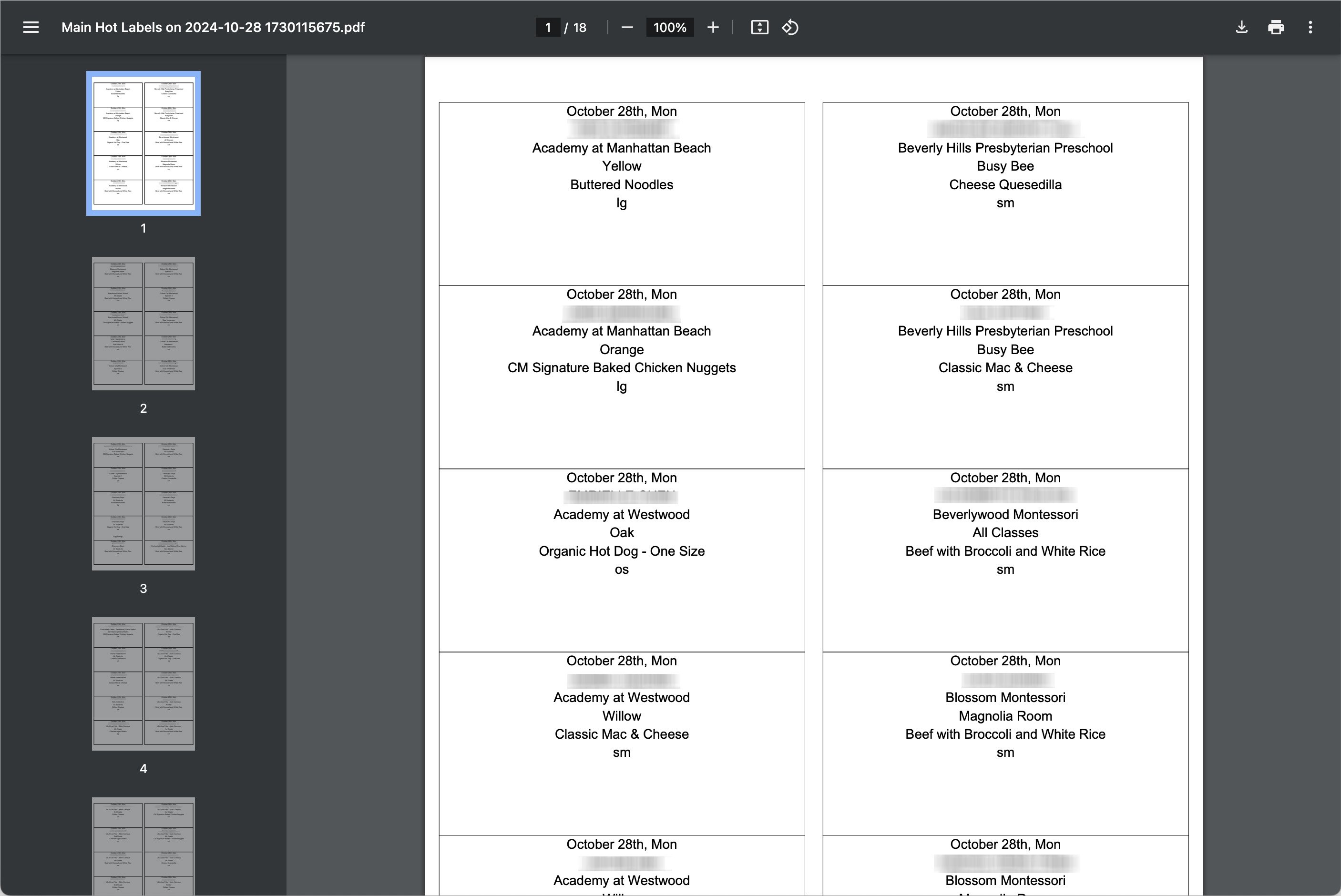Rotate the document counterclockwise
Image resolution: width=1341 pixels, height=896 pixels.
pos(790,28)
